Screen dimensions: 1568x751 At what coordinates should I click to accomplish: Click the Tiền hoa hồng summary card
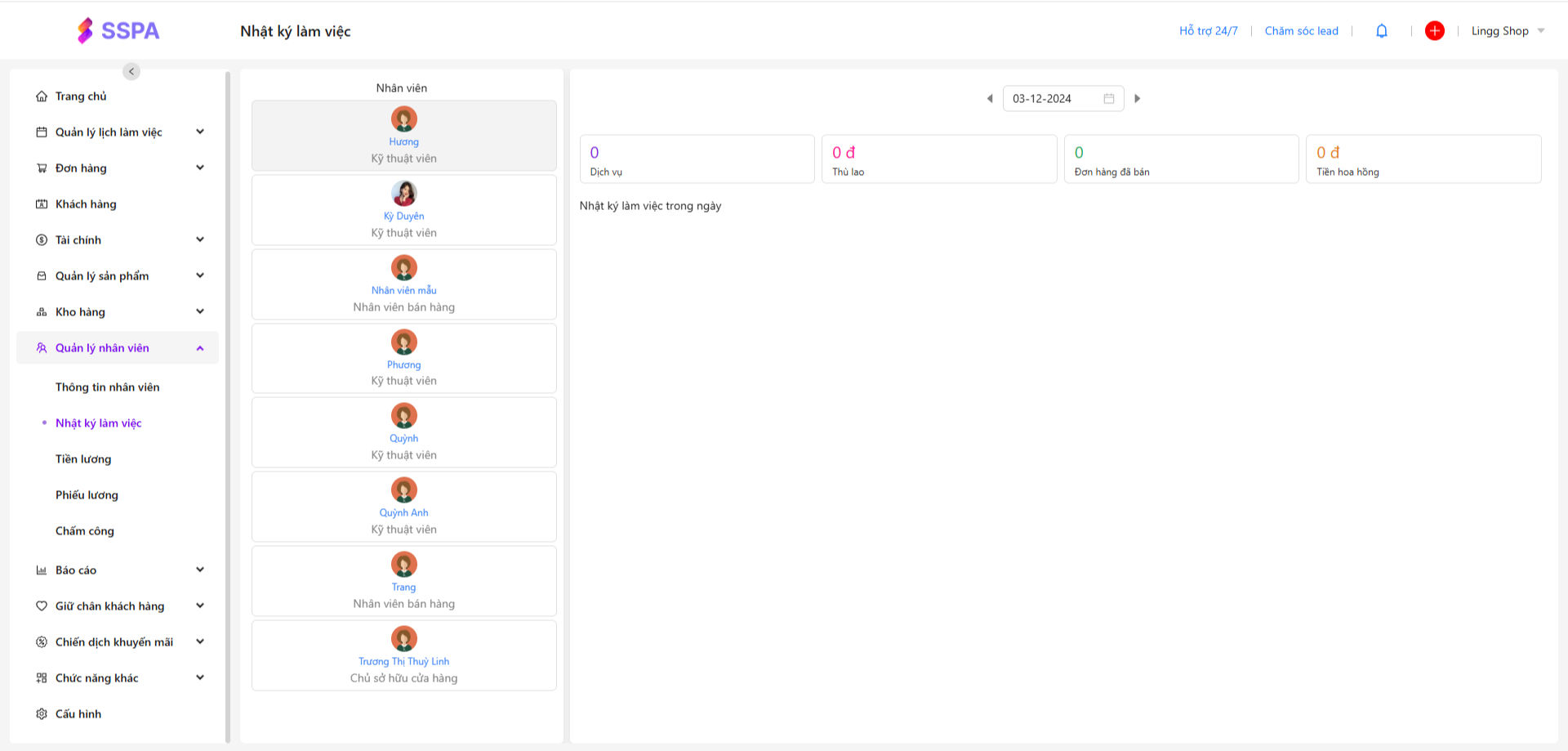[1423, 159]
